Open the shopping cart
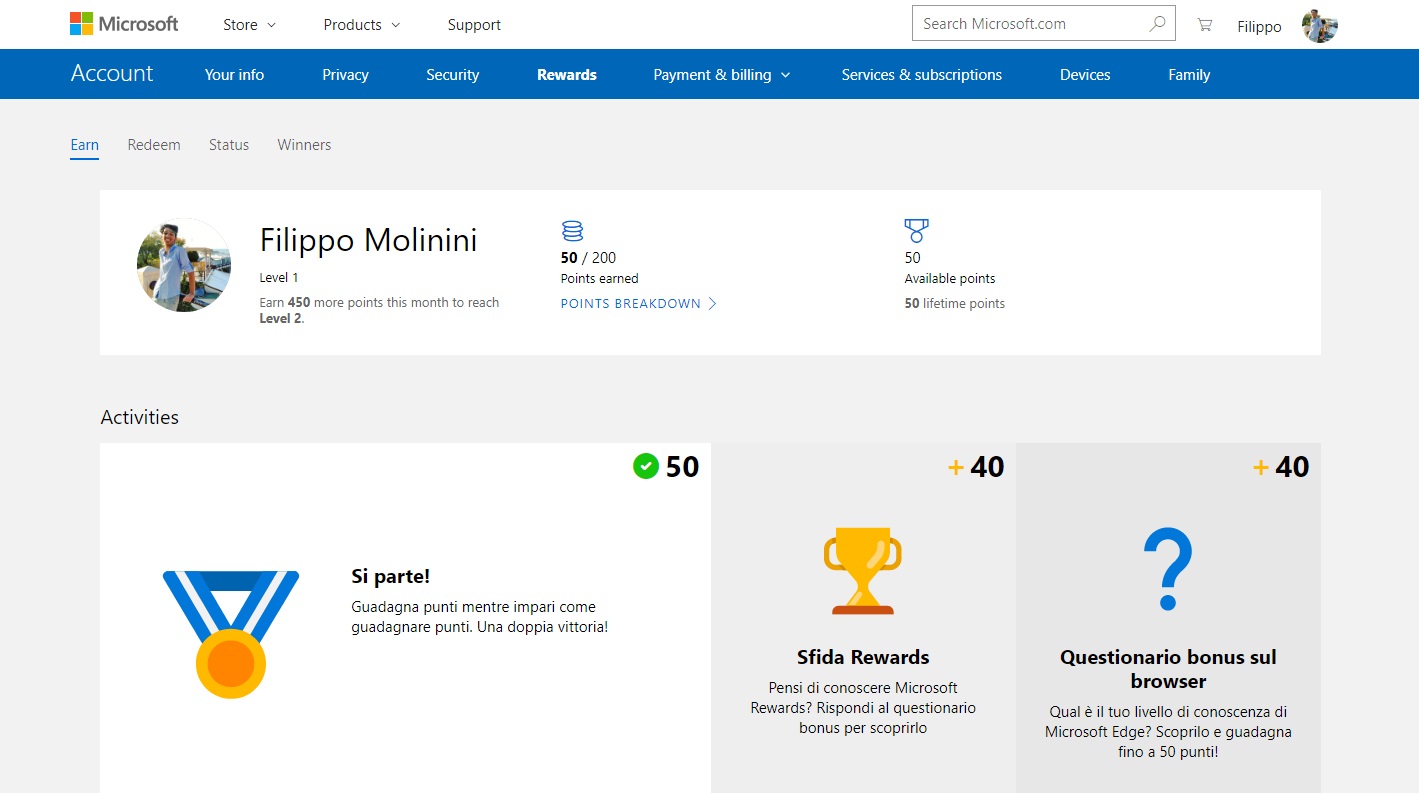 (x=1204, y=25)
